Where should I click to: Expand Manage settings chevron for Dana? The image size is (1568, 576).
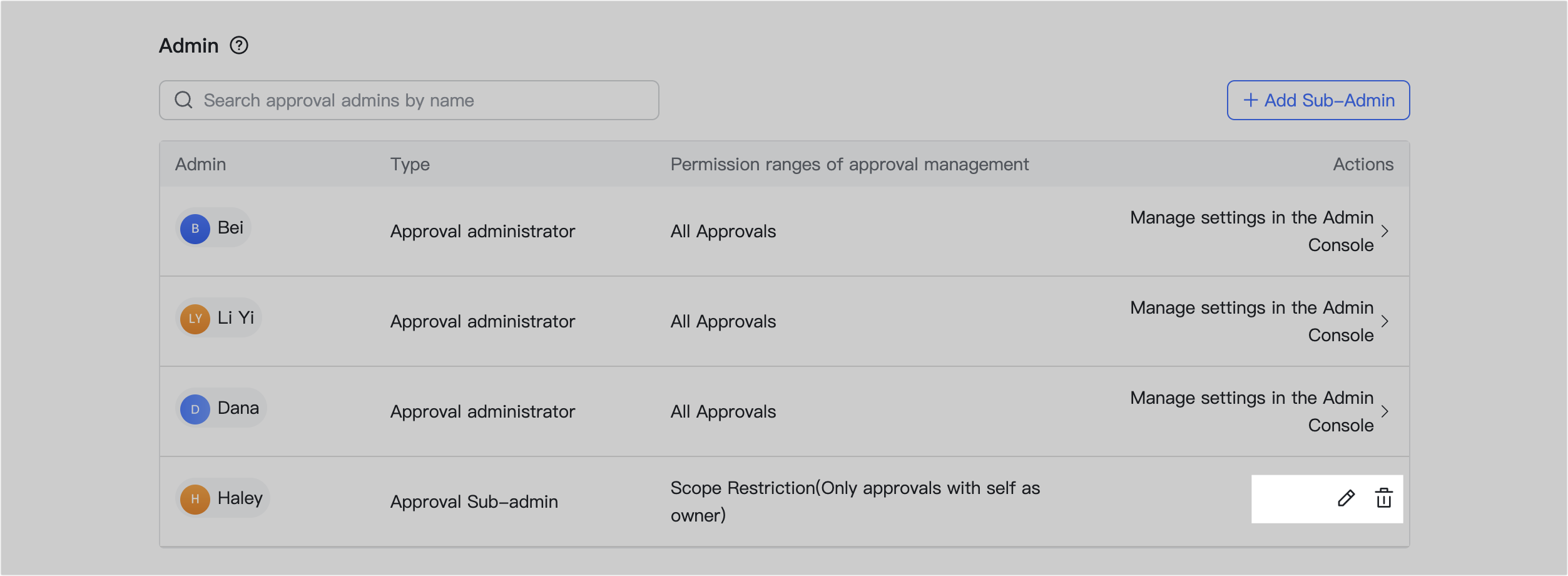pos(1385,411)
